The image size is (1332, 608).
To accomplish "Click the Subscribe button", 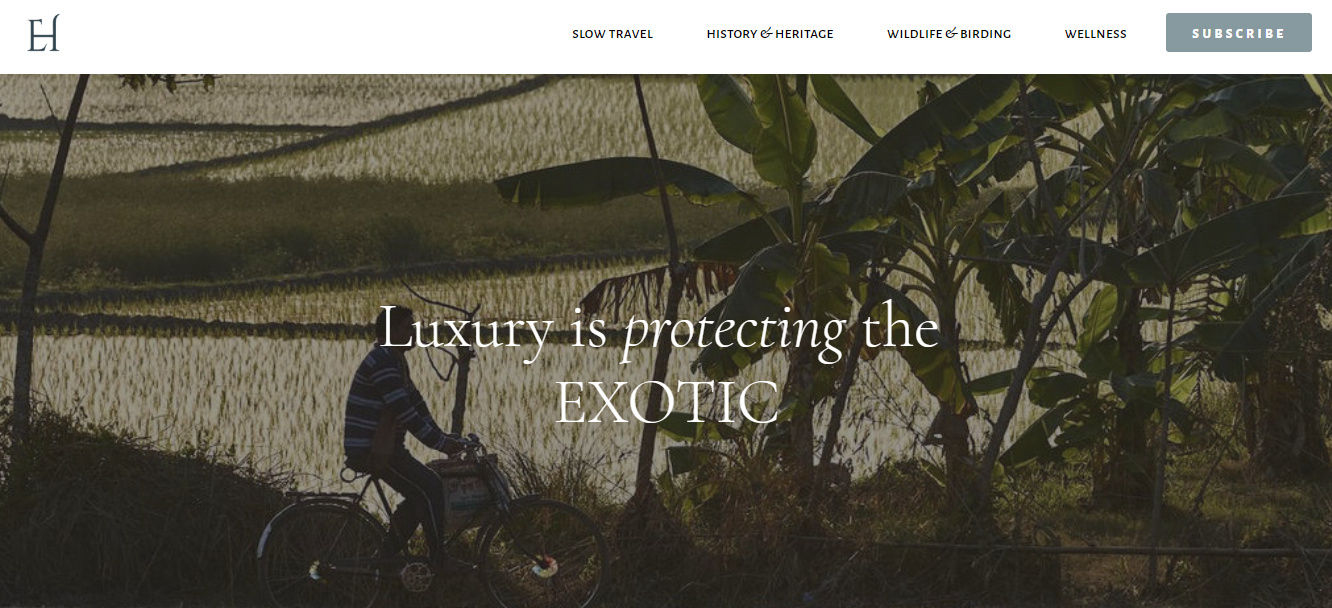I will [x=1238, y=33].
